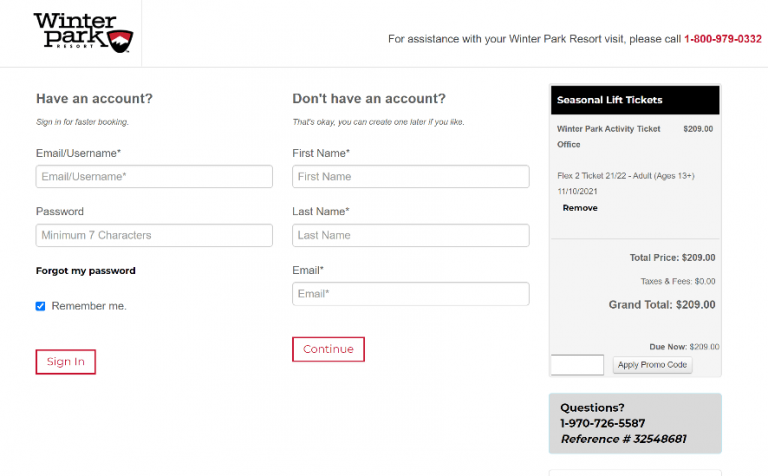Submit with the Sign In button
768x476 pixels.
pos(66,362)
